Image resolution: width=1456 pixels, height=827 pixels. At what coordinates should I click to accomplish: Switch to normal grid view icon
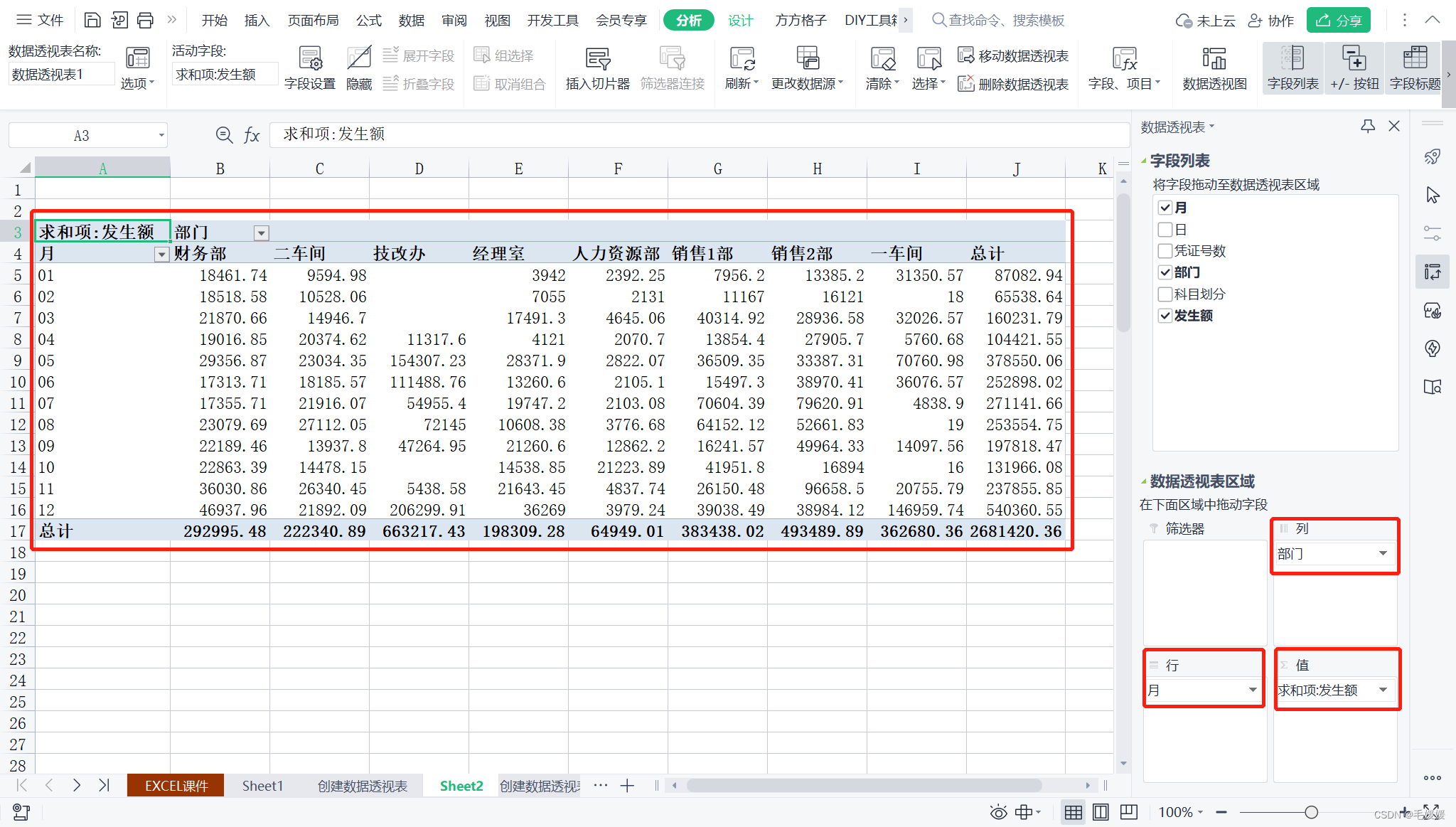[x=1074, y=812]
